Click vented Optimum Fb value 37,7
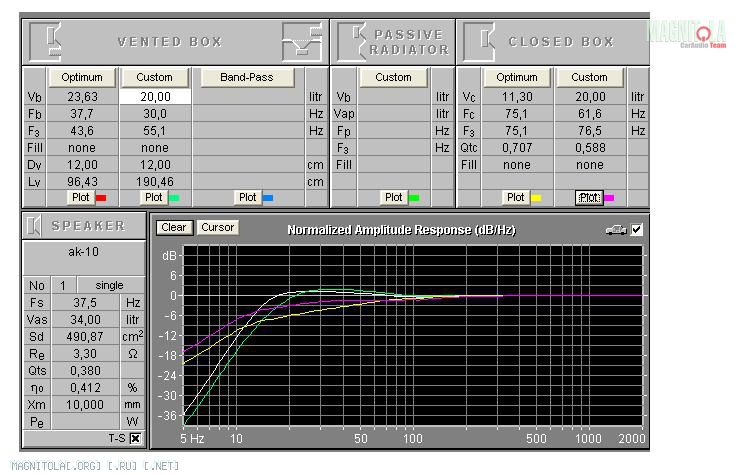The image size is (746, 475). pos(82,114)
